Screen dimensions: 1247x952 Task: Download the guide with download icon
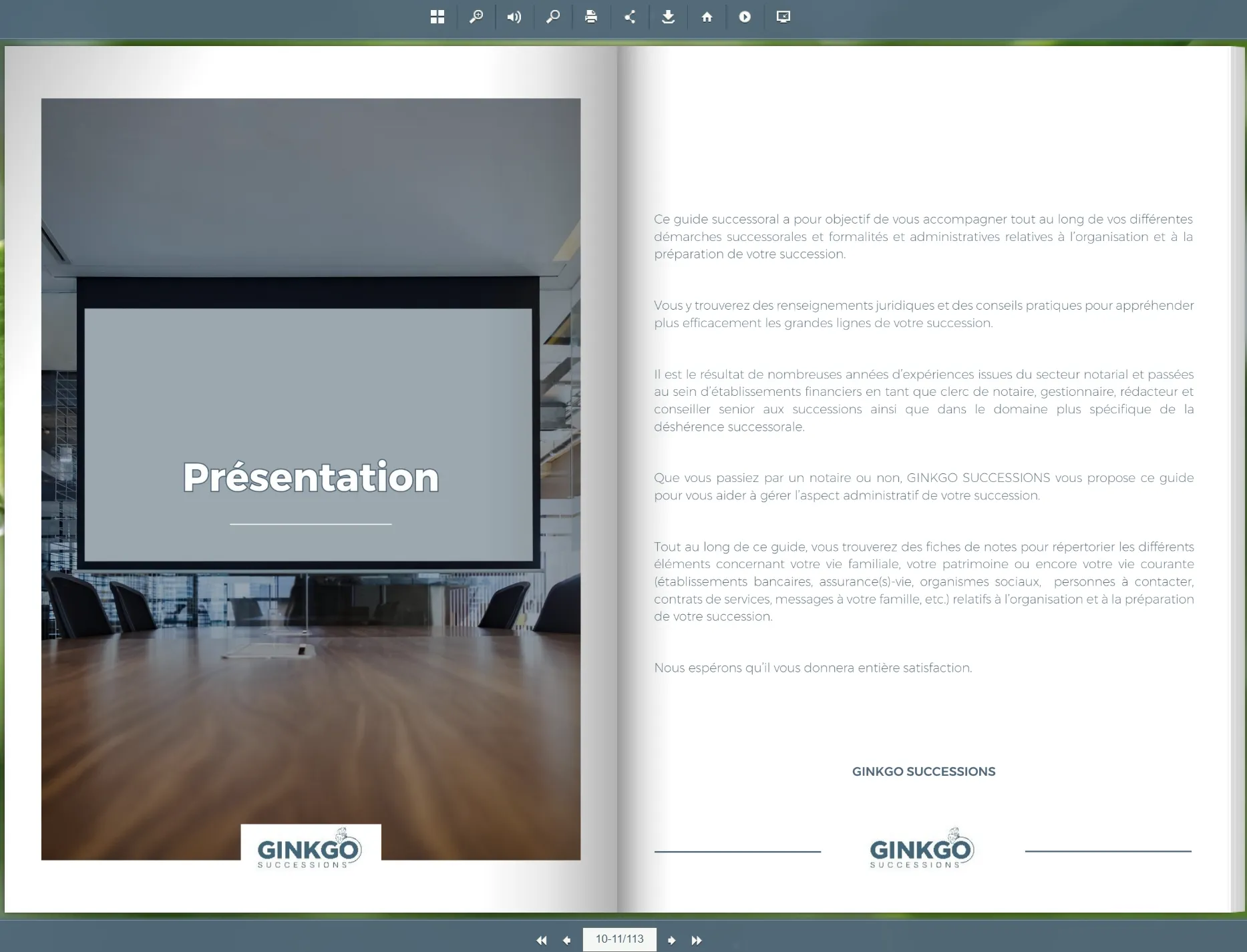tap(668, 17)
